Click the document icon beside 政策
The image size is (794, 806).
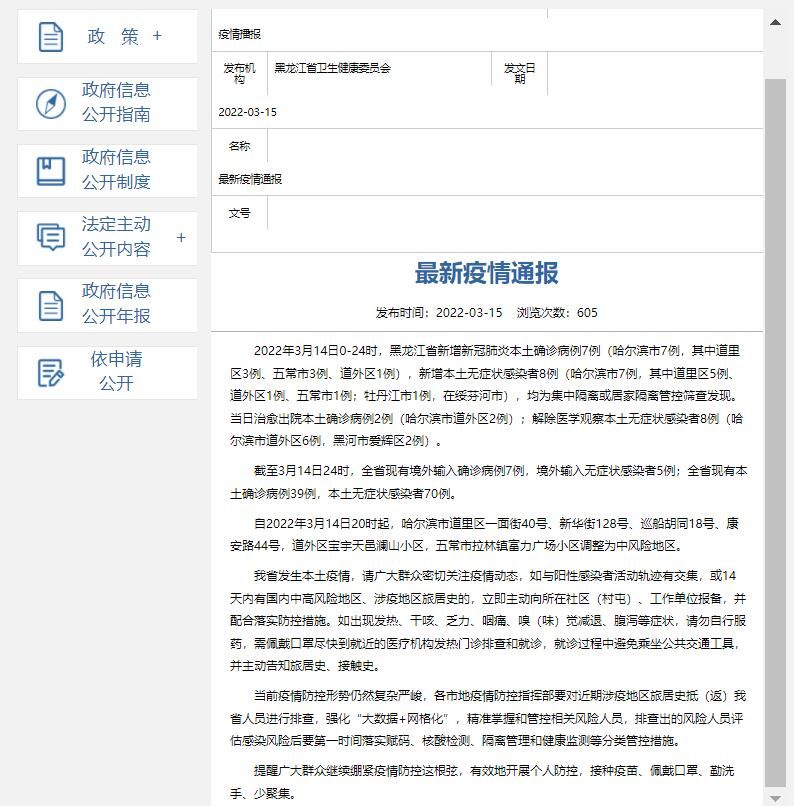tap(51, 37)
